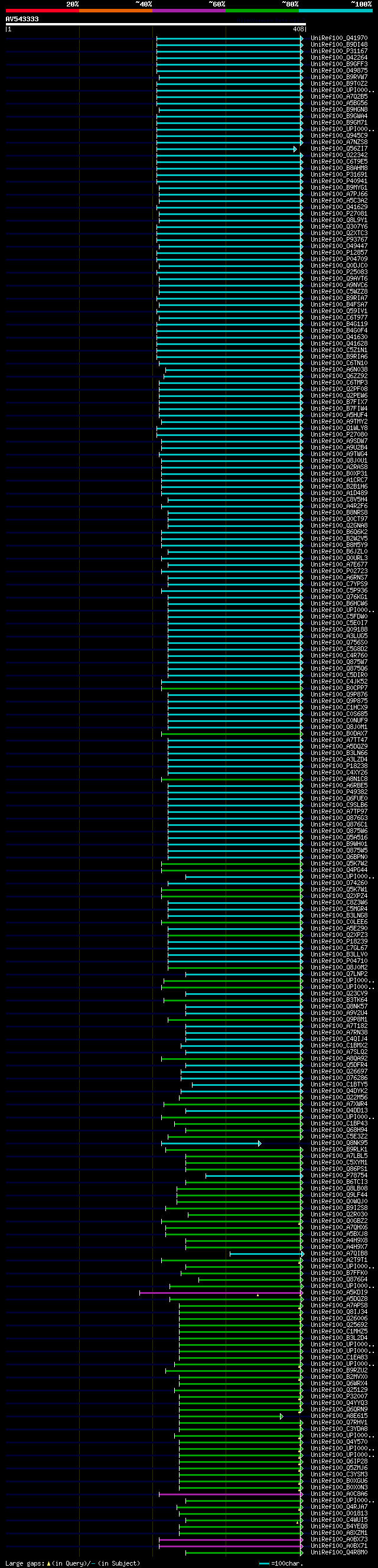Image resolution: width=378 pixels, height=1568 pixels.
Task: Open hit UniRef100_Q42264
Action: tap(339, 58)
